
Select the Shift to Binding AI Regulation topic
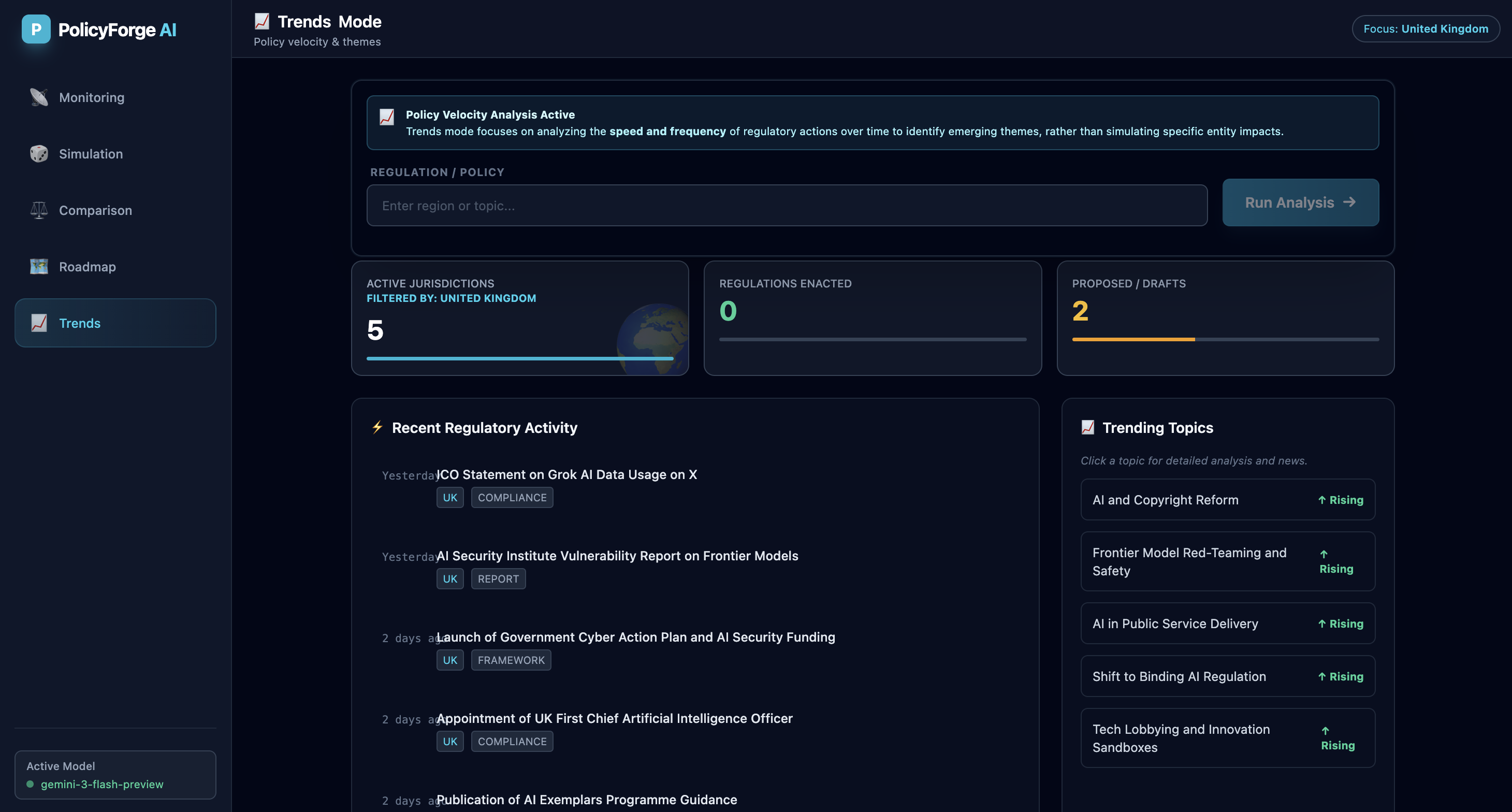(x=1227, y=676)
